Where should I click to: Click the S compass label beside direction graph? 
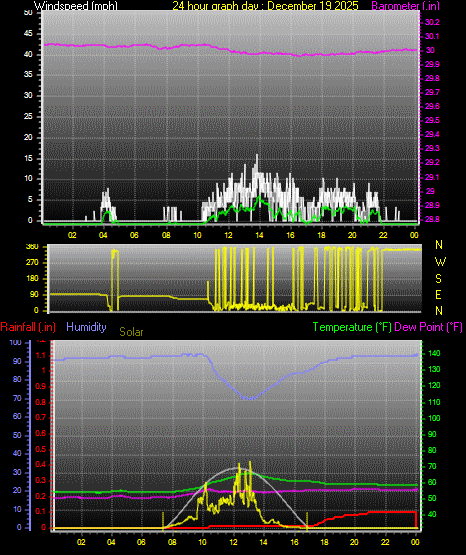pos(438,279)
